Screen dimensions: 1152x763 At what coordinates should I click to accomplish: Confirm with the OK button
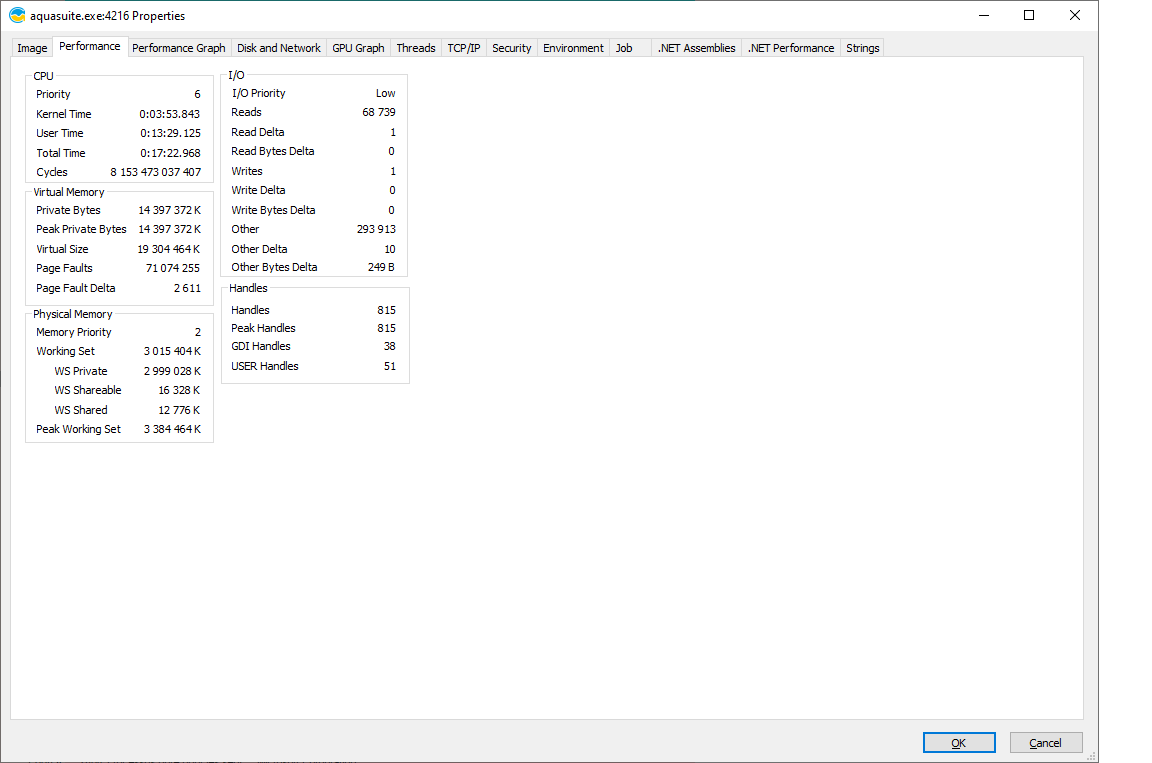click(959, 742)
